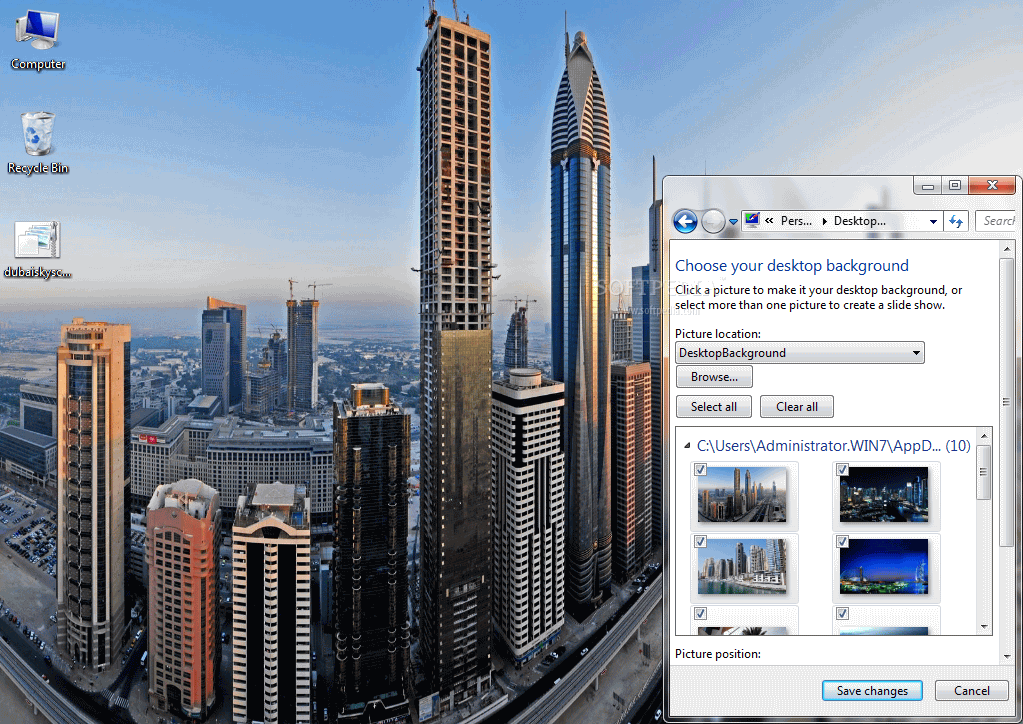Image resolution: width=1023 pixels, height=724 pixels.
Task: Click the window's outer scrollbar up arrow
Action: click(x=1007, y=249)
